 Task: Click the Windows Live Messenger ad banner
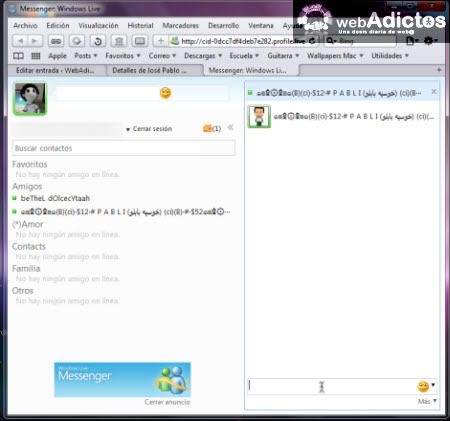[122, 380]
